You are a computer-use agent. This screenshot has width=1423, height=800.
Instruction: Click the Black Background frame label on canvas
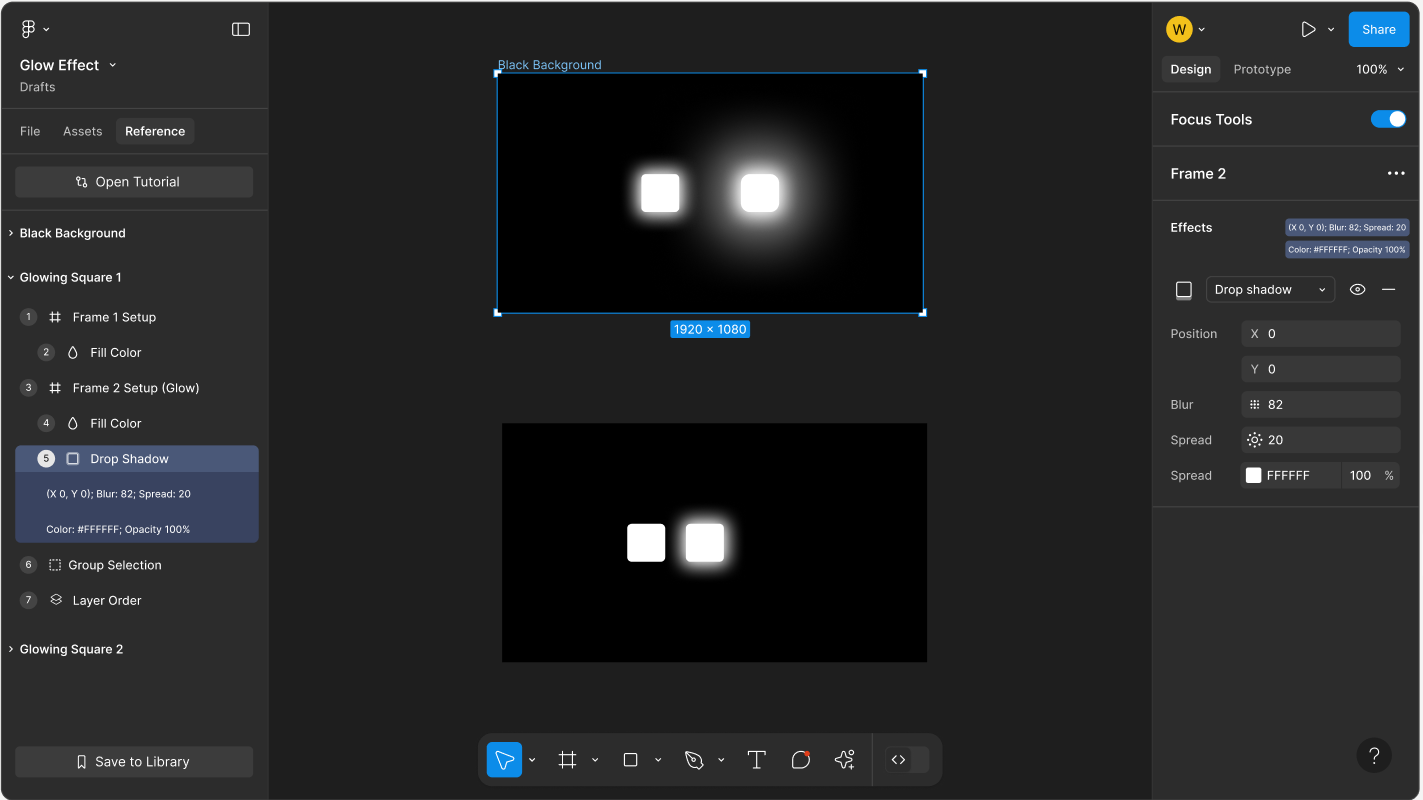[x=550, y=65]
